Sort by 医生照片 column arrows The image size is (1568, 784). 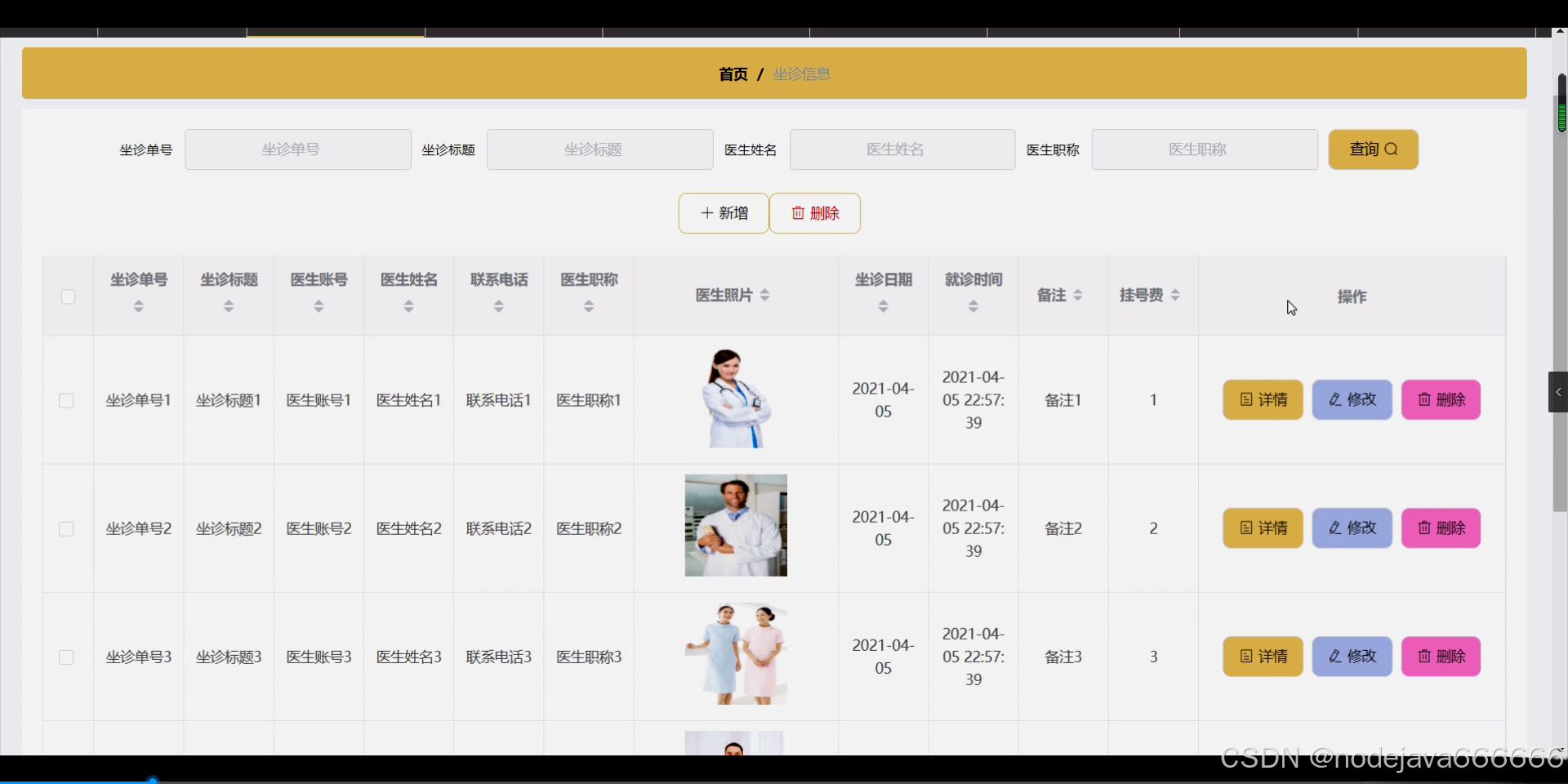pyautogui.click(x=765, y=295)
